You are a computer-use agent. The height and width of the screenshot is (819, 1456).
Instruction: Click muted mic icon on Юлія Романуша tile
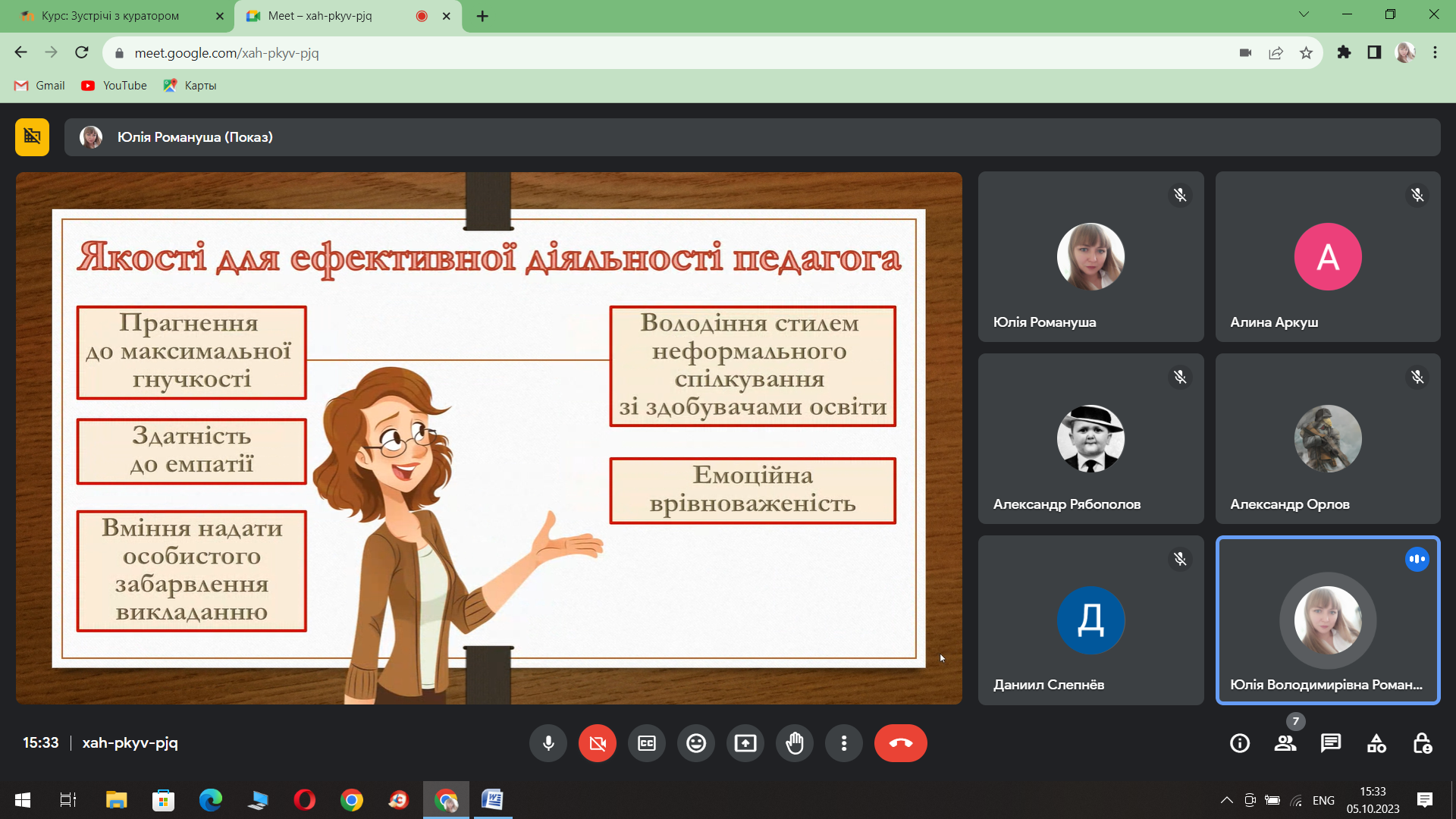click(1180, 195)
